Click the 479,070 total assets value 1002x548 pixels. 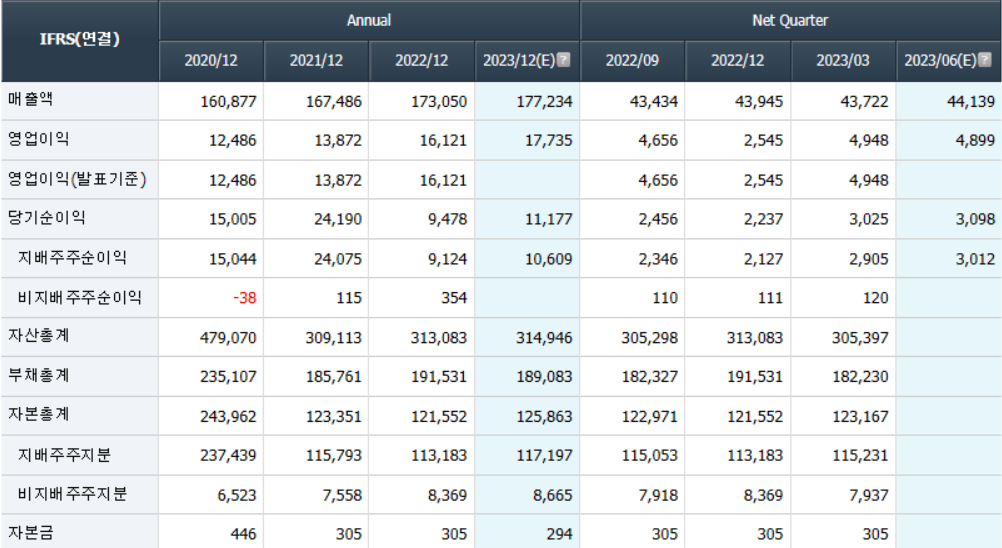coord(228,338)
